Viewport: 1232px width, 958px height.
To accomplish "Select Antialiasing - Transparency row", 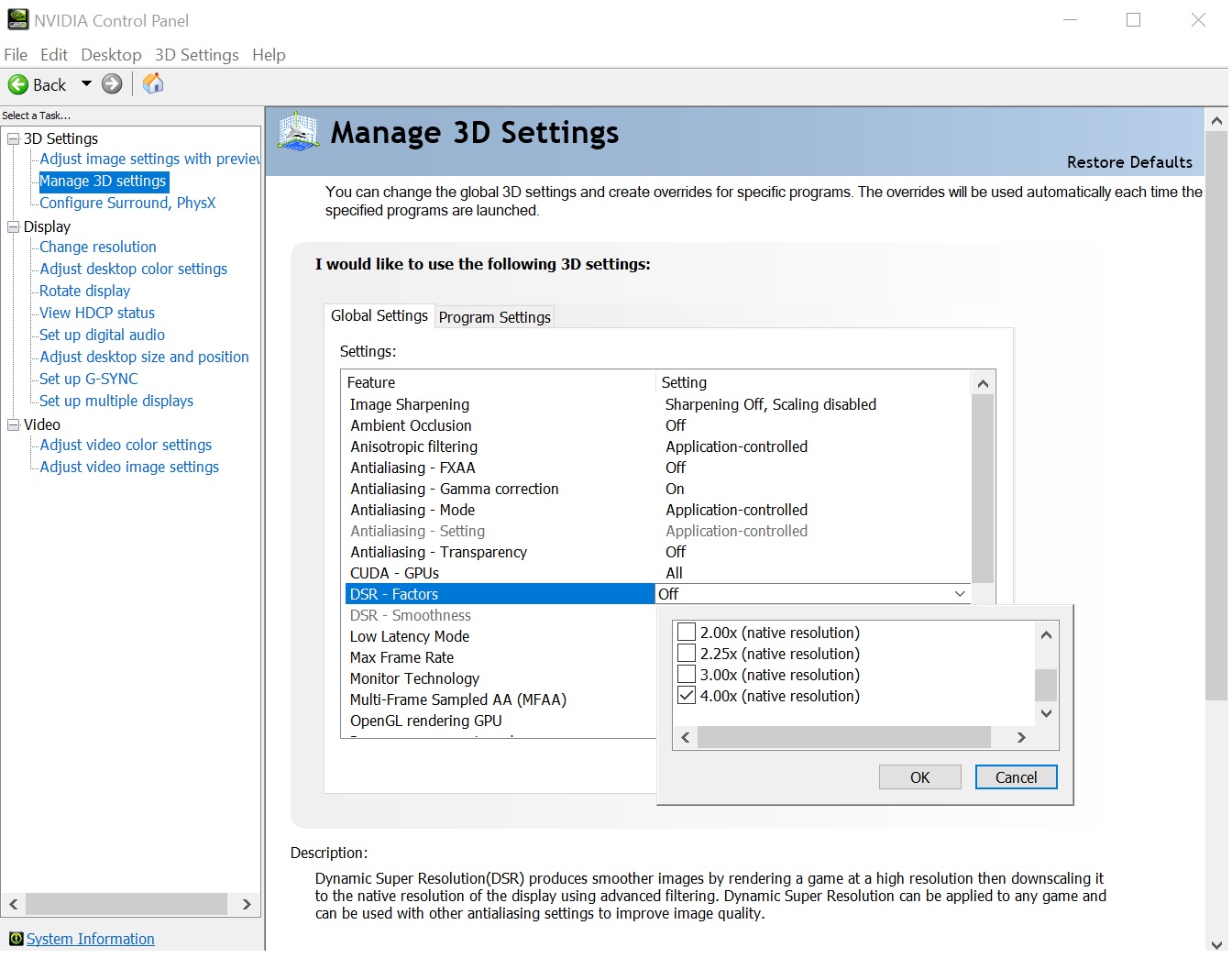I will tap(657, 552).
